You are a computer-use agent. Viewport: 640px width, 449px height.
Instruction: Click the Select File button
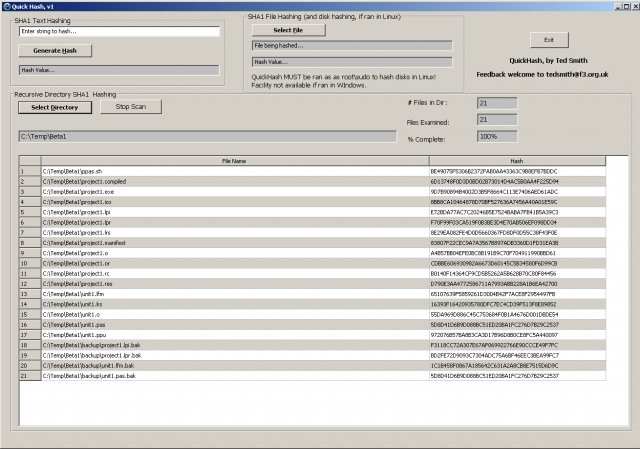pyautogui.click(x=289, y=30)
